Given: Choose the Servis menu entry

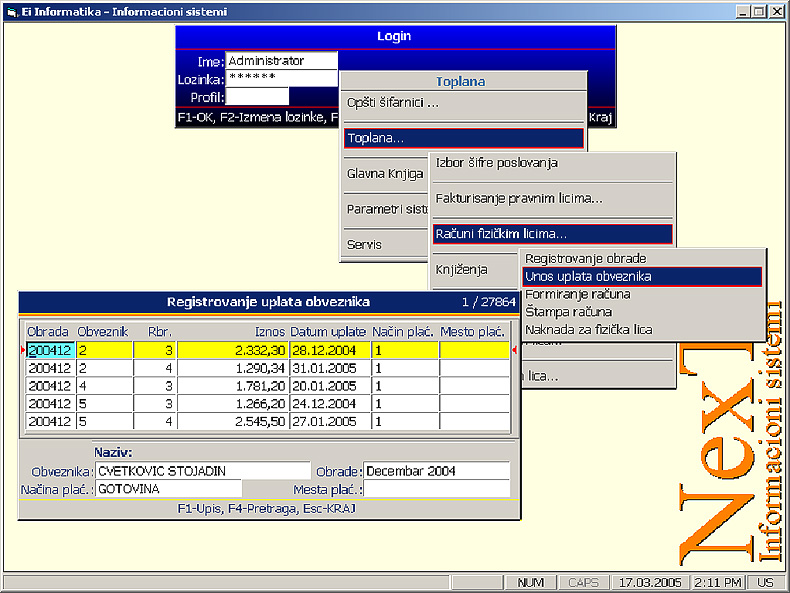Looking at the screenshot, I should click(x=364, y=244).
